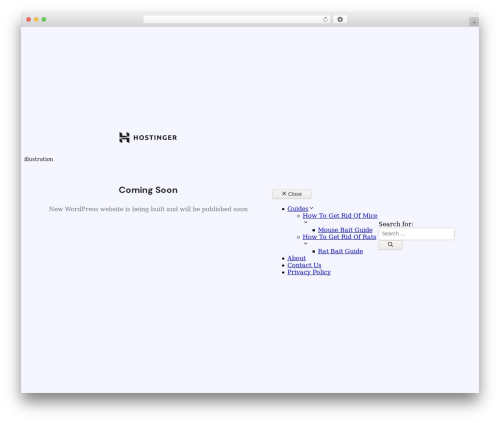This screenshot has height=423, width=500.
Task: Click the browser address bar
Action: (236, 19)
